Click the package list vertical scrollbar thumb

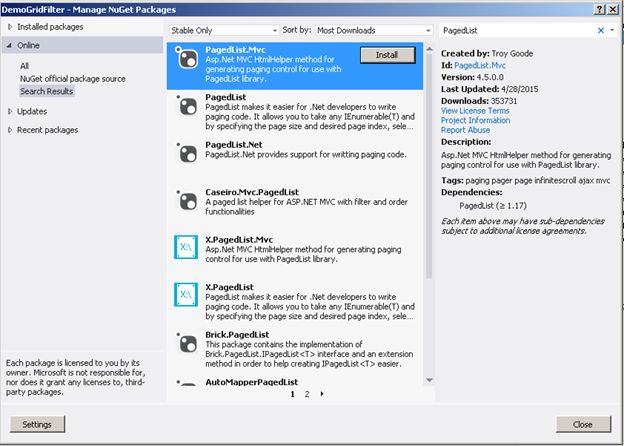429,166
